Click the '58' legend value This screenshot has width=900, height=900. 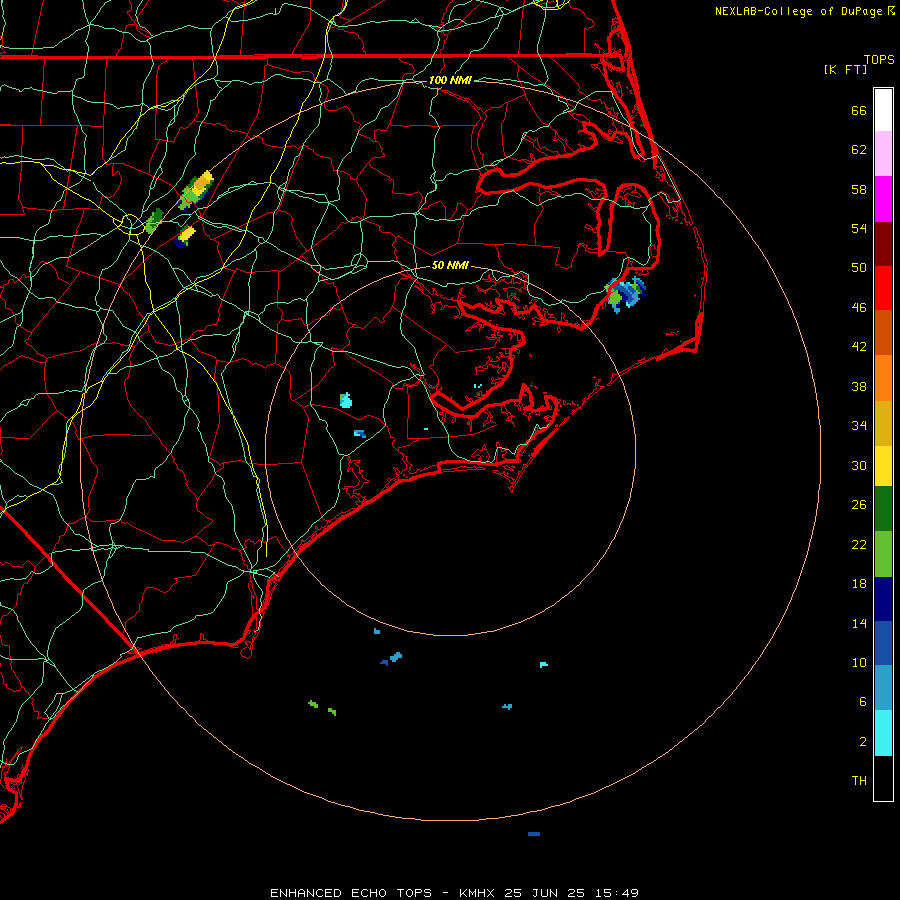pos(859,189)
